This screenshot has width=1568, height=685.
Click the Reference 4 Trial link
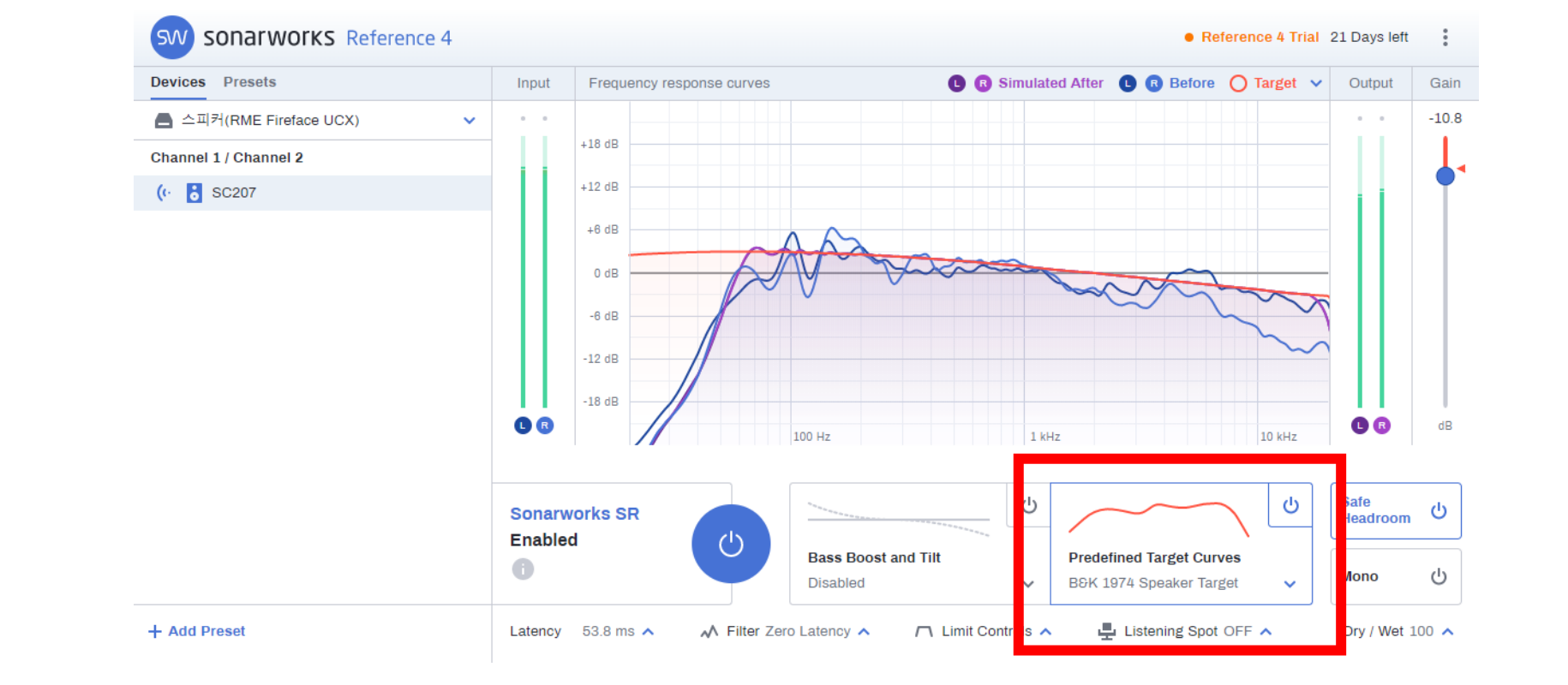coord(1260,37)
